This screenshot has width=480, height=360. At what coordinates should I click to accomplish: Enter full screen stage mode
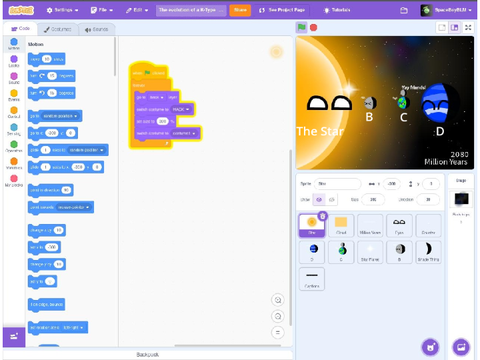tap(468, 27)
